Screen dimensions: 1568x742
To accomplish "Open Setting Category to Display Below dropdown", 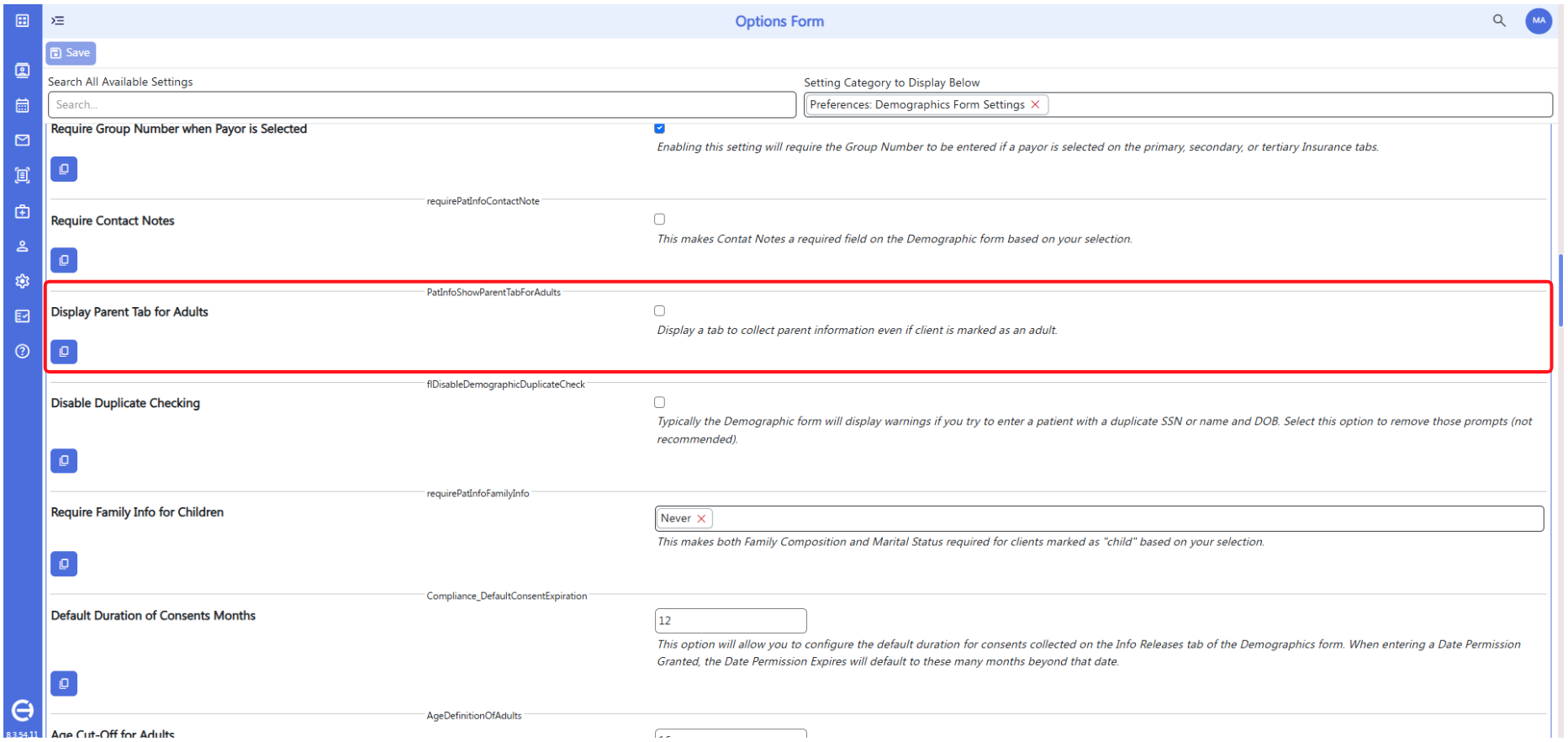I will point(1178,104).
